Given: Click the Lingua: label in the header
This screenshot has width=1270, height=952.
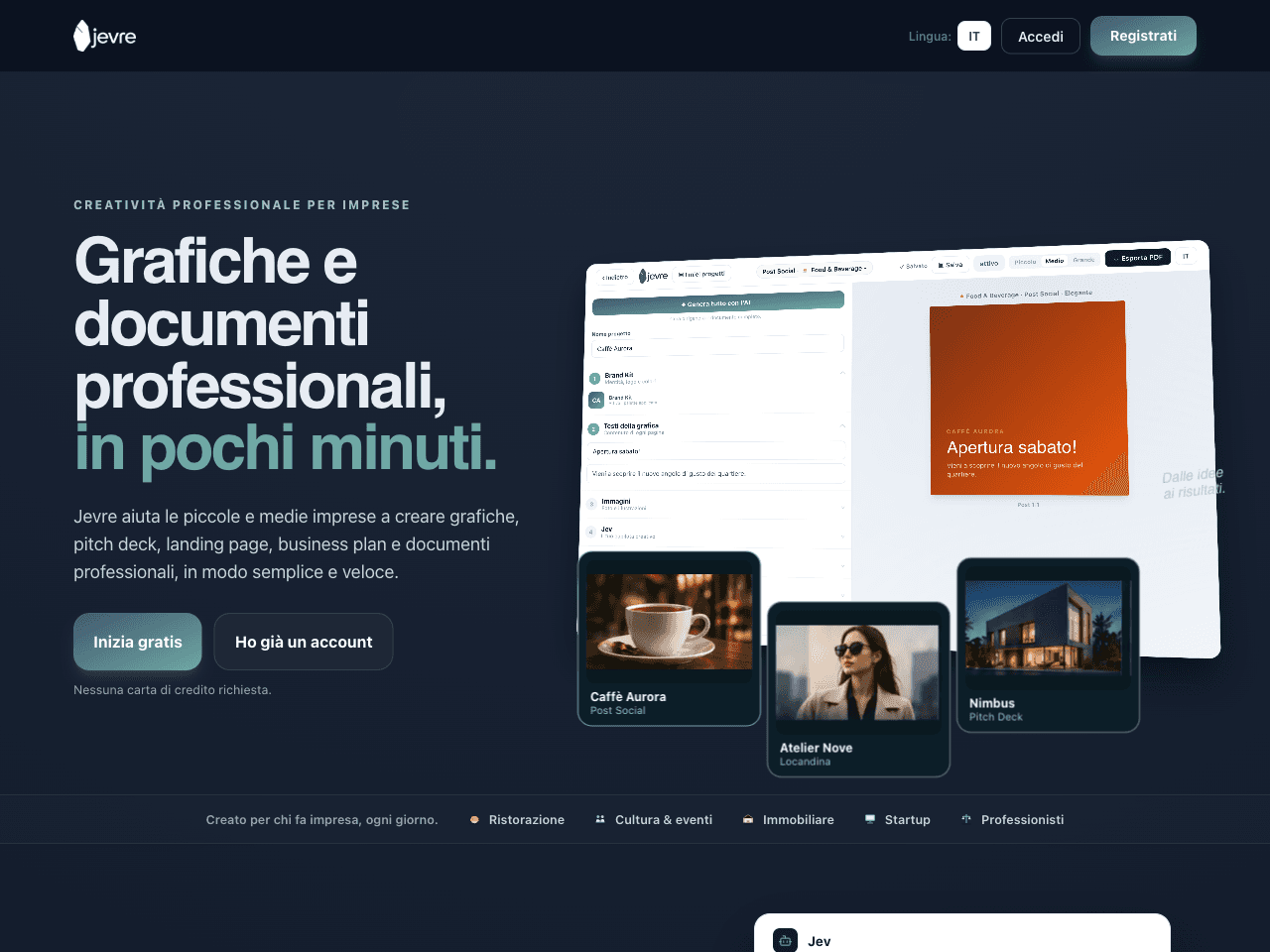Looking at the screenshot, I should (930, 37).
